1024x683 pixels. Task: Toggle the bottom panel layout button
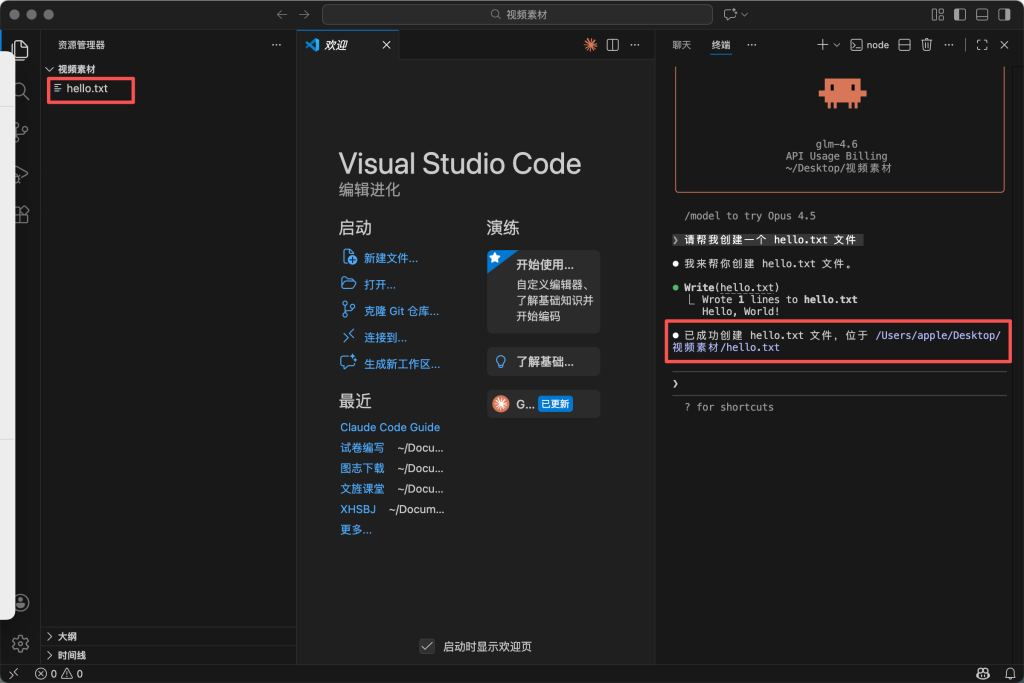click(982, 15)
